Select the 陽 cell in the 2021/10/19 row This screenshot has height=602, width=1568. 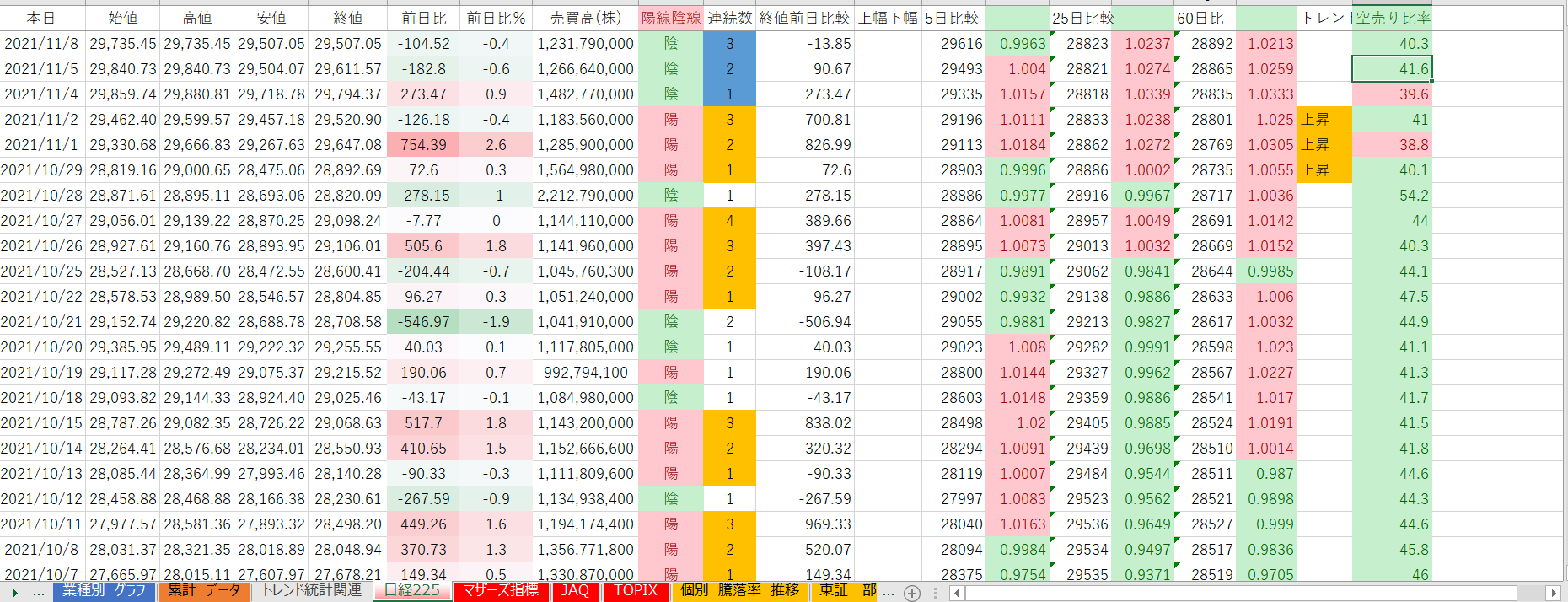[671, 372]
